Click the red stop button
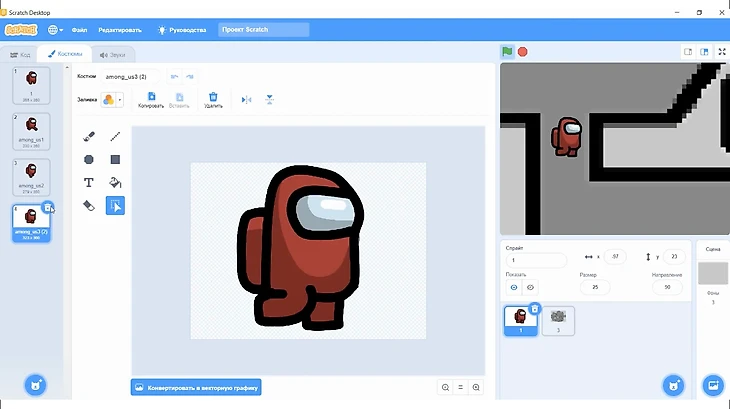The width and height of the screenshot is (730, 409). coord(522,52)
